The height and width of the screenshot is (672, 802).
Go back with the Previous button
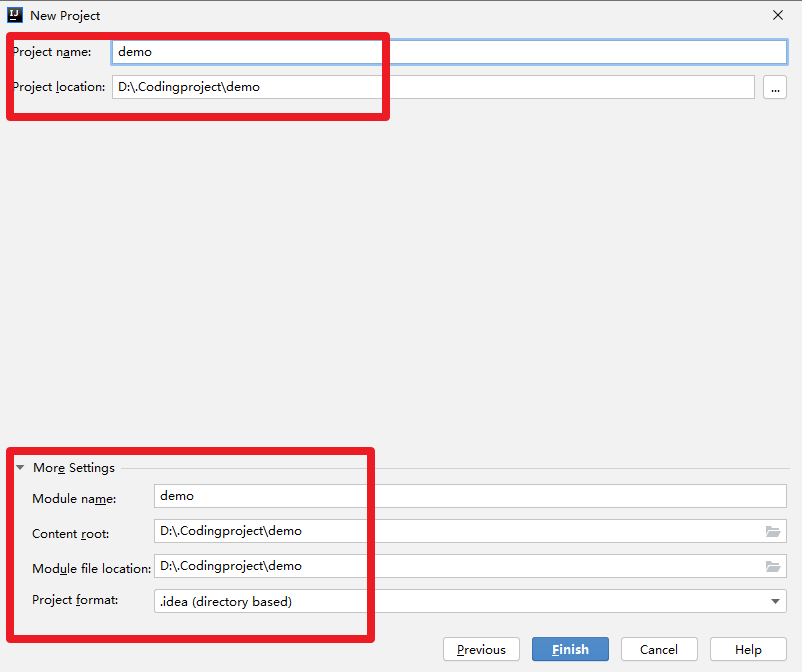pyautogui.click(x=481, y=649)
